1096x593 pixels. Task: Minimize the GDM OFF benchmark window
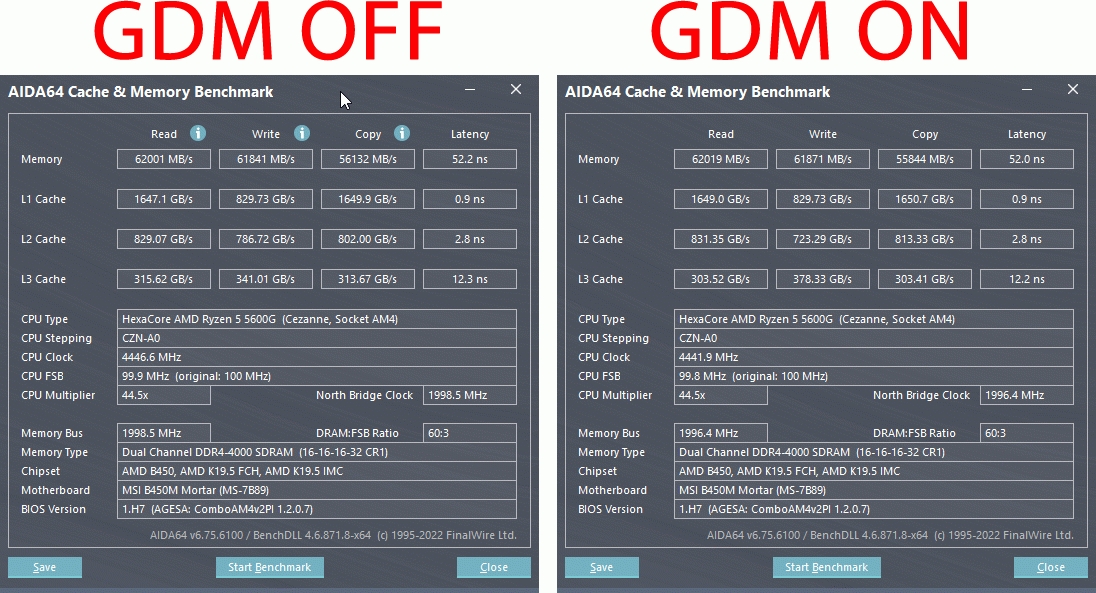[470, 90]
